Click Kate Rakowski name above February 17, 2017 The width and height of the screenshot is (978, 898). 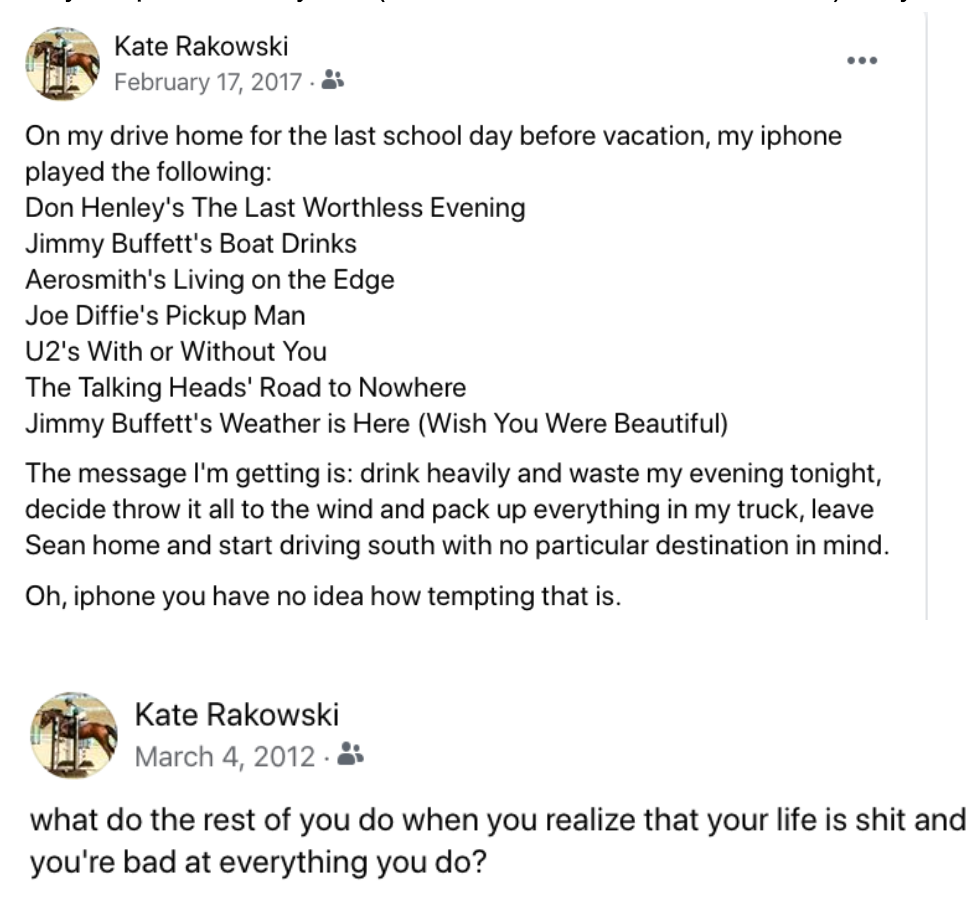pyautogui.click(x=201, y=46)
